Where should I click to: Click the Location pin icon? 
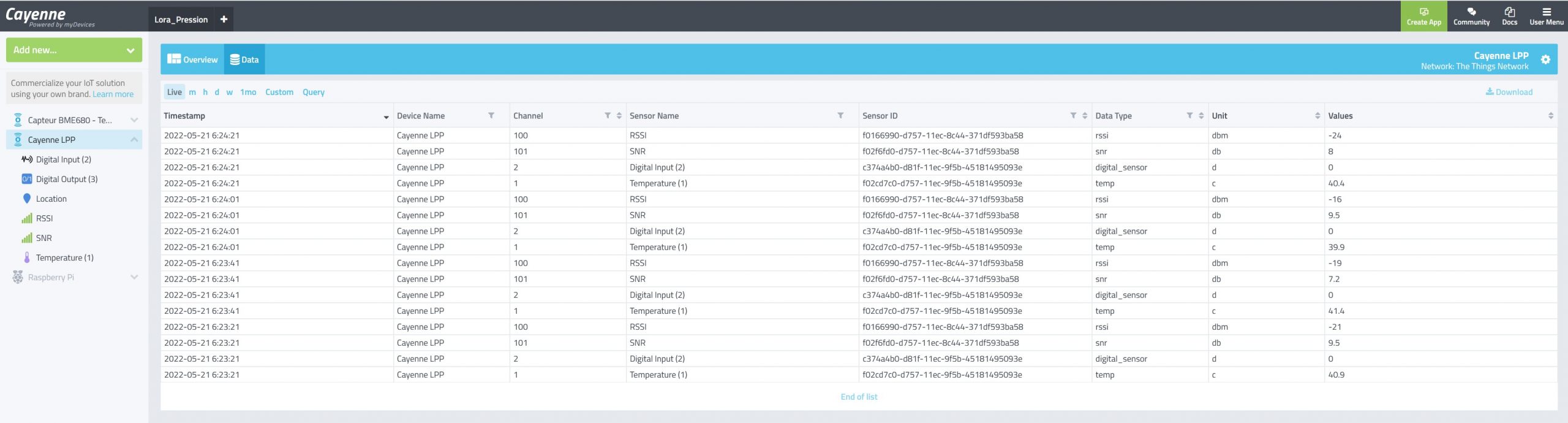27,199
